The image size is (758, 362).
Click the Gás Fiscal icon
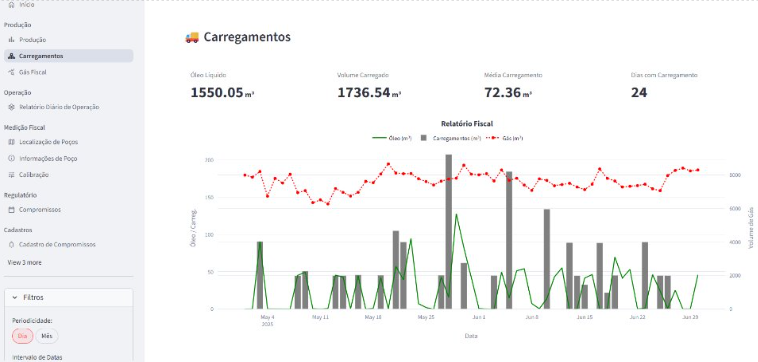pyautogui.click(x=12, y=72)
